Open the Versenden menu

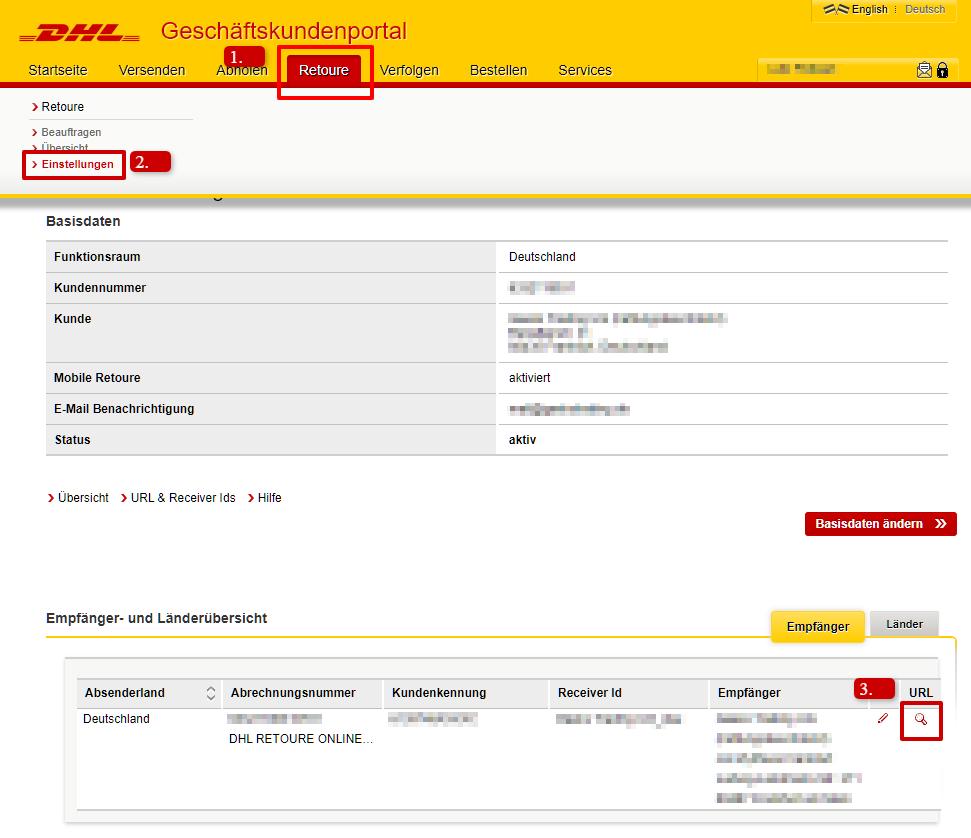[152, 70]
